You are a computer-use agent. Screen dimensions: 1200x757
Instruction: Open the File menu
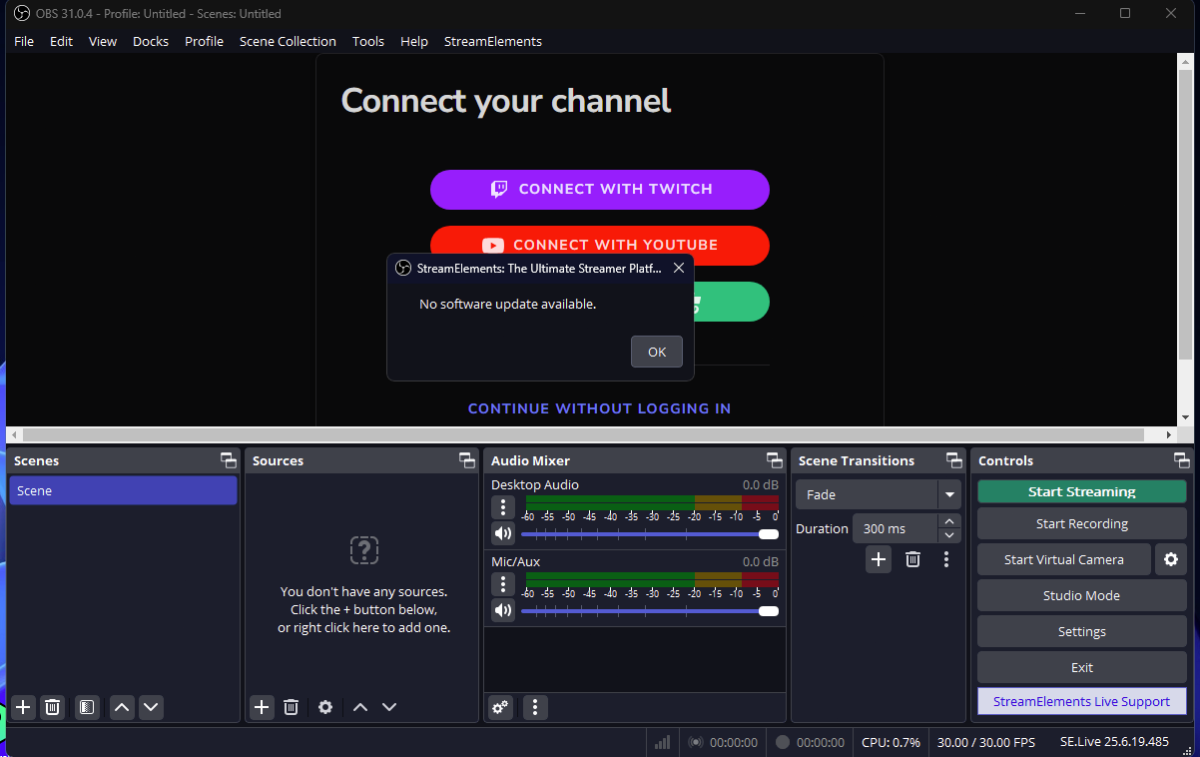click(x=24, y=41)
